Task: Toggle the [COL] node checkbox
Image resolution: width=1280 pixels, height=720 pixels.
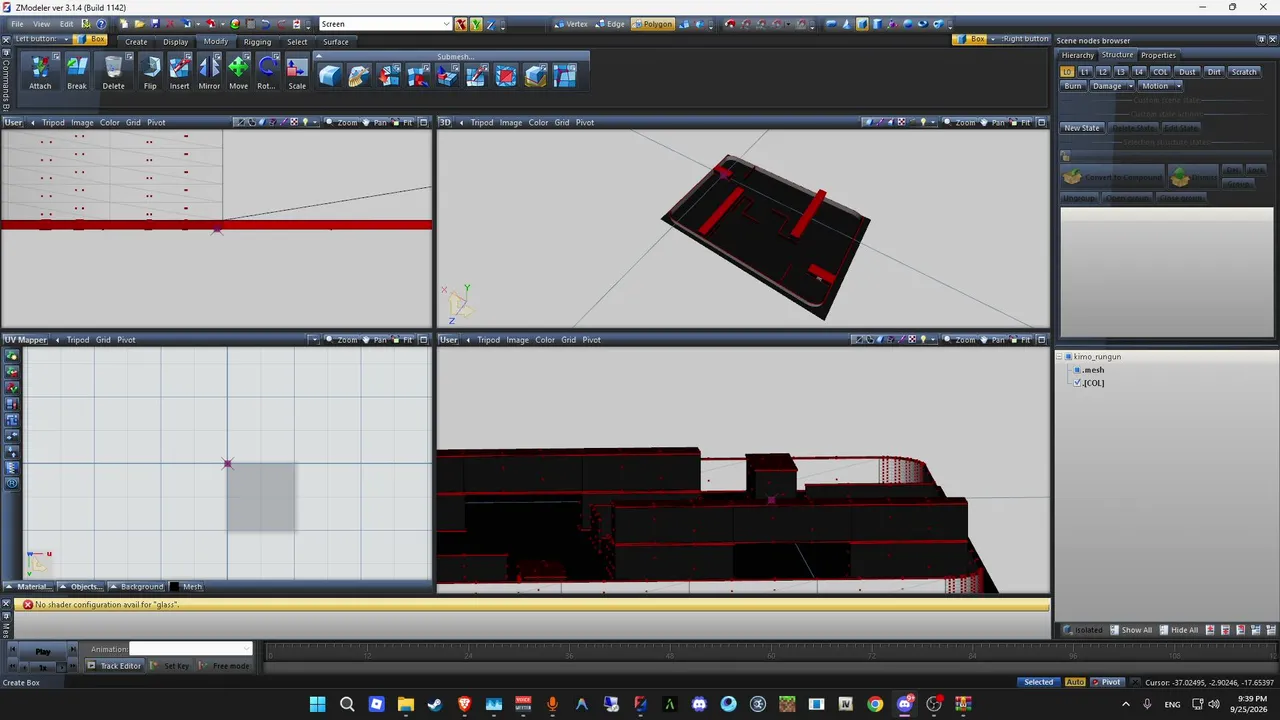Action: pos(1077,383)
